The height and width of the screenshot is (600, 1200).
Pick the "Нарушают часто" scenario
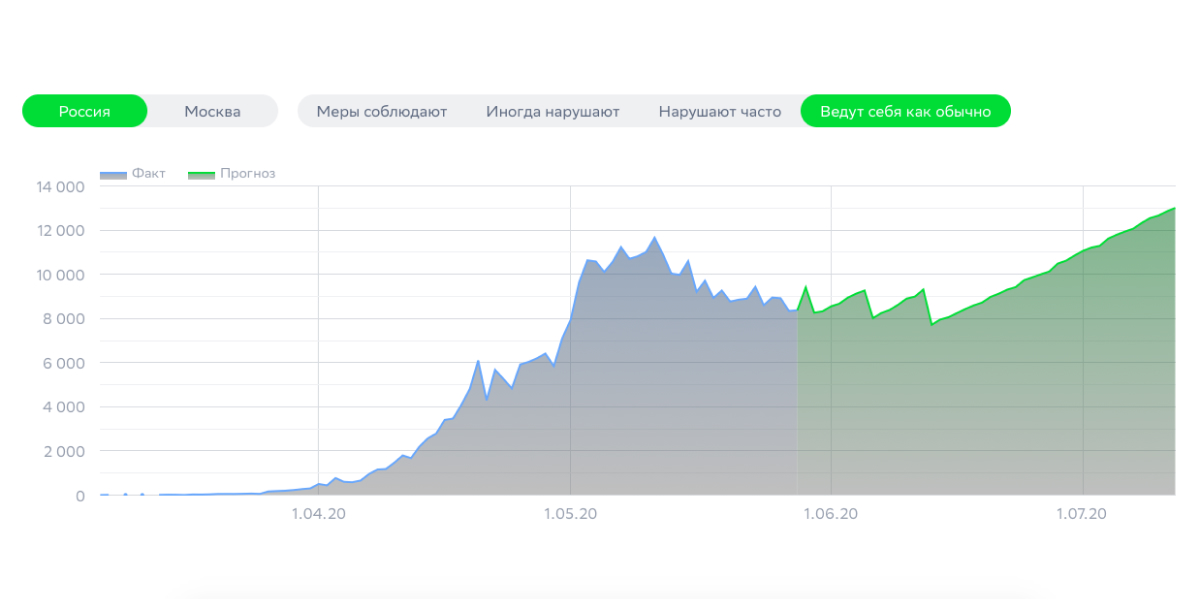pos(719,111)
